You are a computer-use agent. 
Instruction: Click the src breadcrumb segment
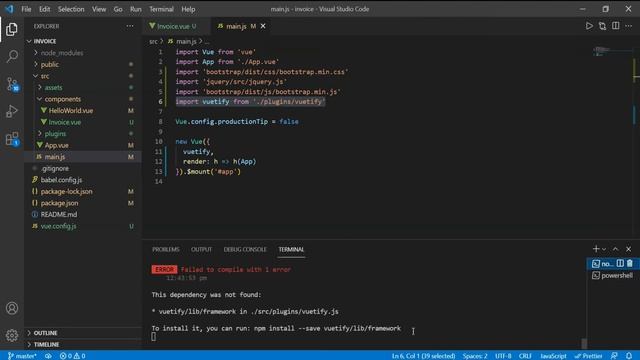coord(153,41)
